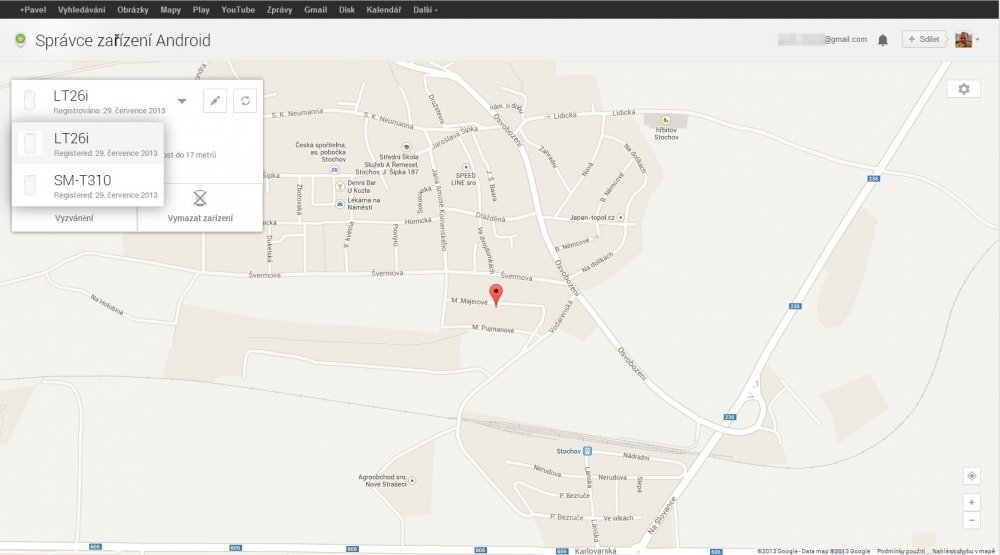Click the Vyzvánění ring button
Screen dimensions: 1000x555
pyautogui.click(x=74, y=218)
